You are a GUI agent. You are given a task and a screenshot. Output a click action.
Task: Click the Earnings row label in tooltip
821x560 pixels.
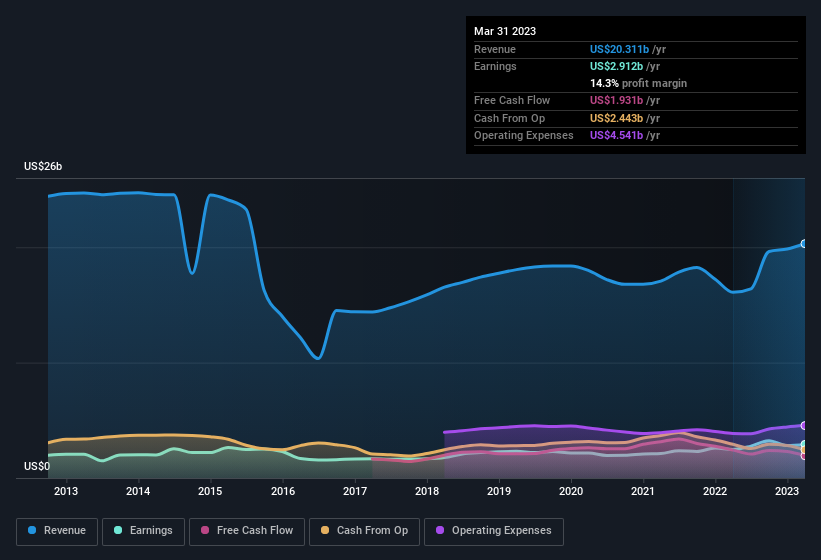[495, 66]
